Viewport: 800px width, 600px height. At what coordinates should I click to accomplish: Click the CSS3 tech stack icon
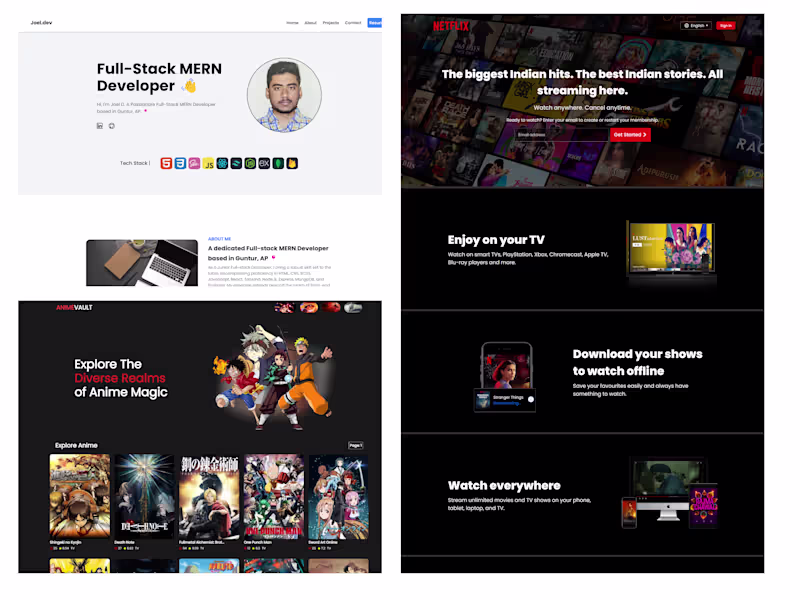180,163
